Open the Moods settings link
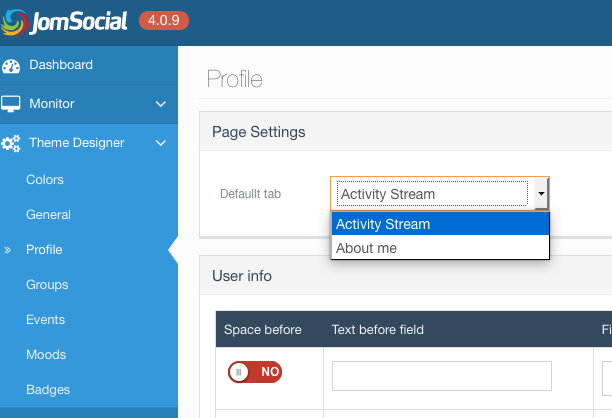 click(46, 355)
